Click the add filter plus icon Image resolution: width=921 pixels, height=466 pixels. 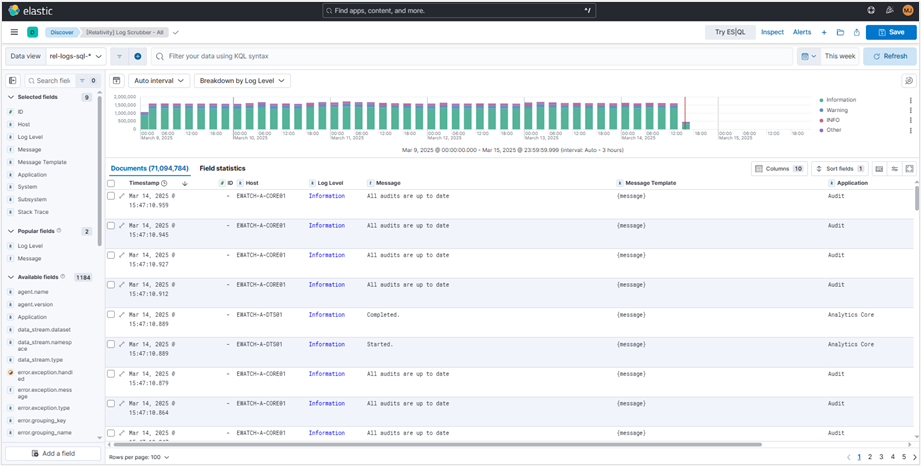pyautogui.click(x=138, y=56)
